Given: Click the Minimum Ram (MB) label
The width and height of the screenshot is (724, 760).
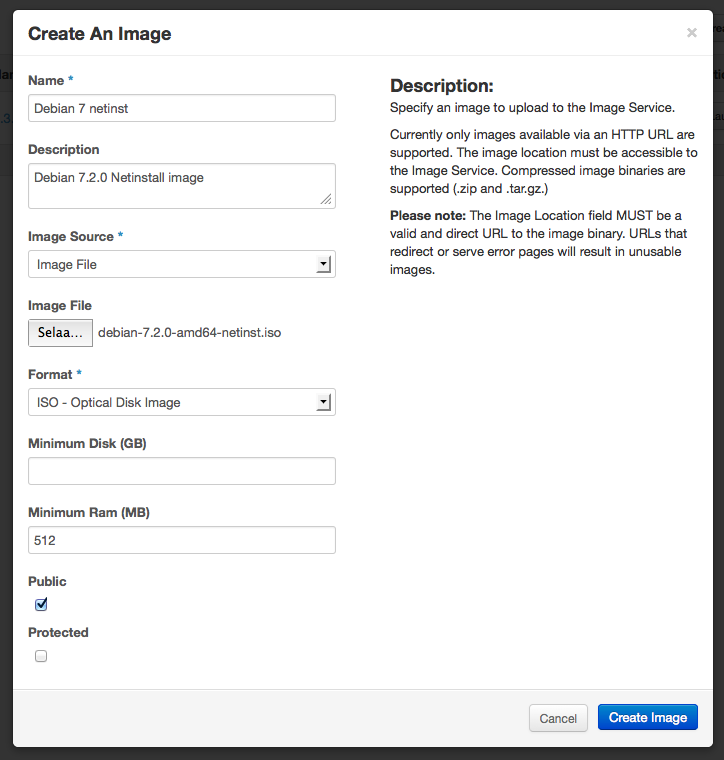Looking at the screenshot, I should tap(89, 513).
